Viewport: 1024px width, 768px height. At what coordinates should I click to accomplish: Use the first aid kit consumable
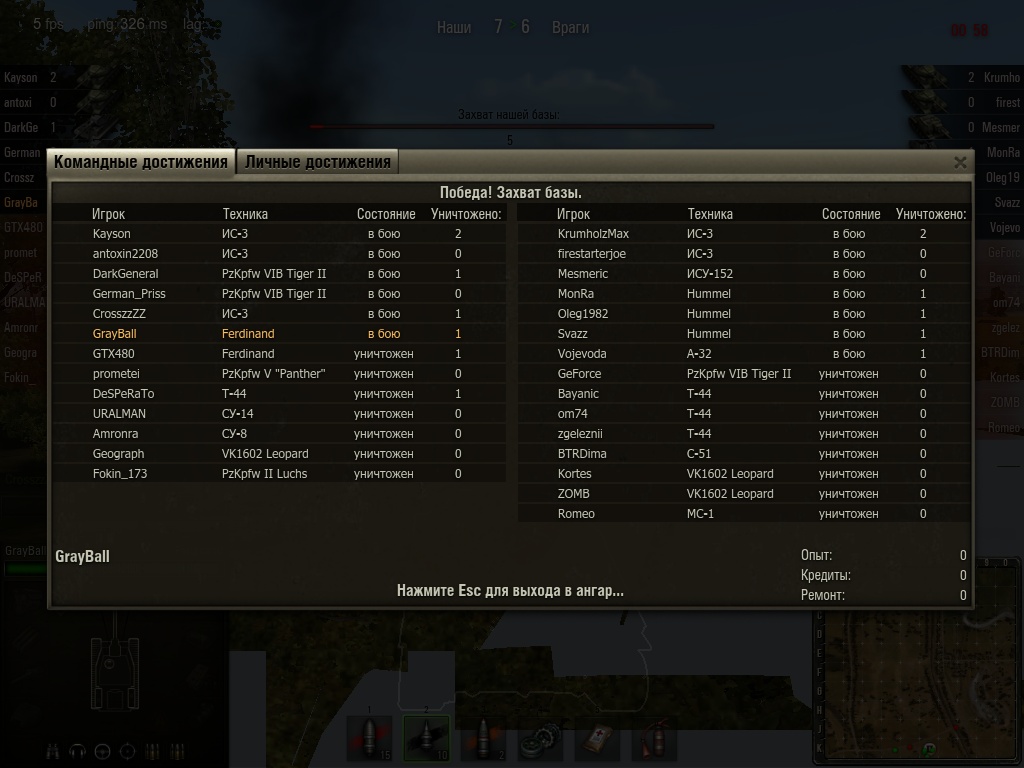point(598,738)
